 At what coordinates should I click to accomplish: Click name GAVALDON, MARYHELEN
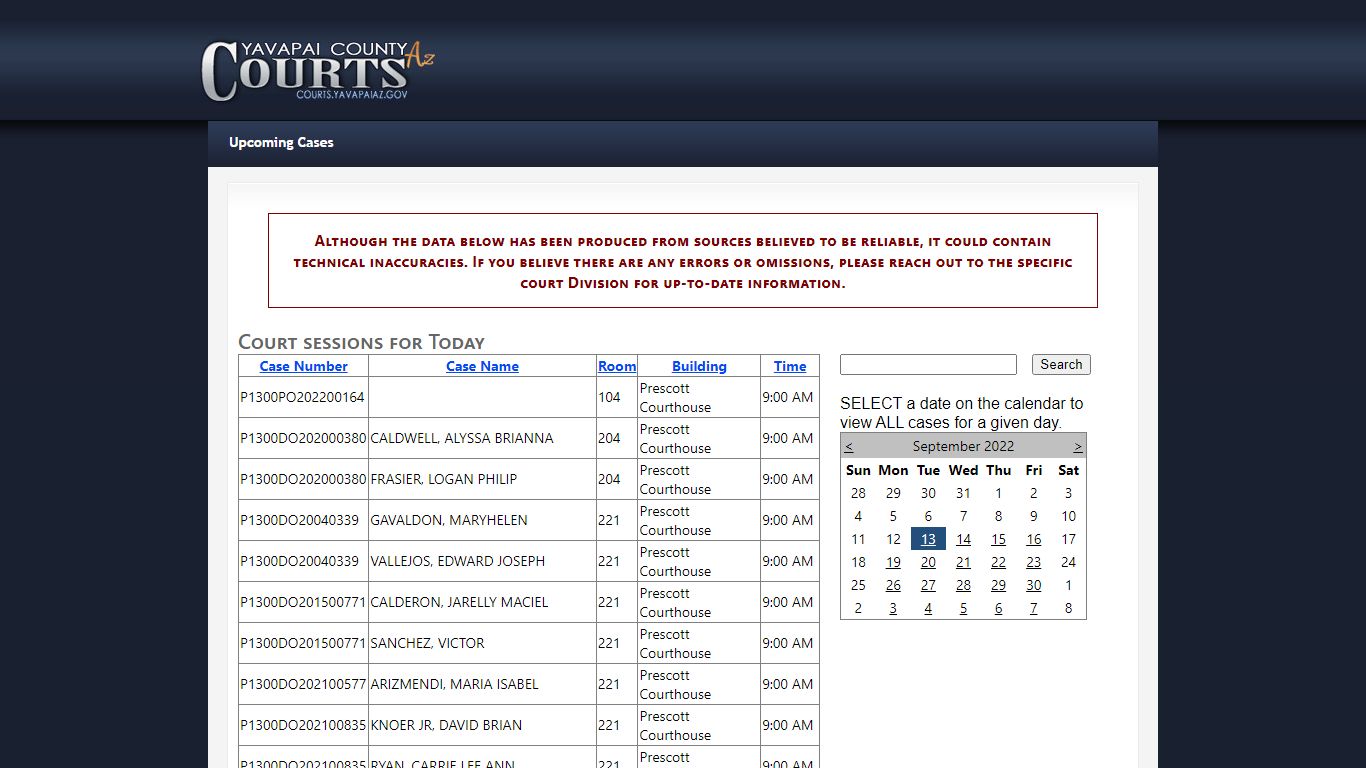(x=449, y=520)
